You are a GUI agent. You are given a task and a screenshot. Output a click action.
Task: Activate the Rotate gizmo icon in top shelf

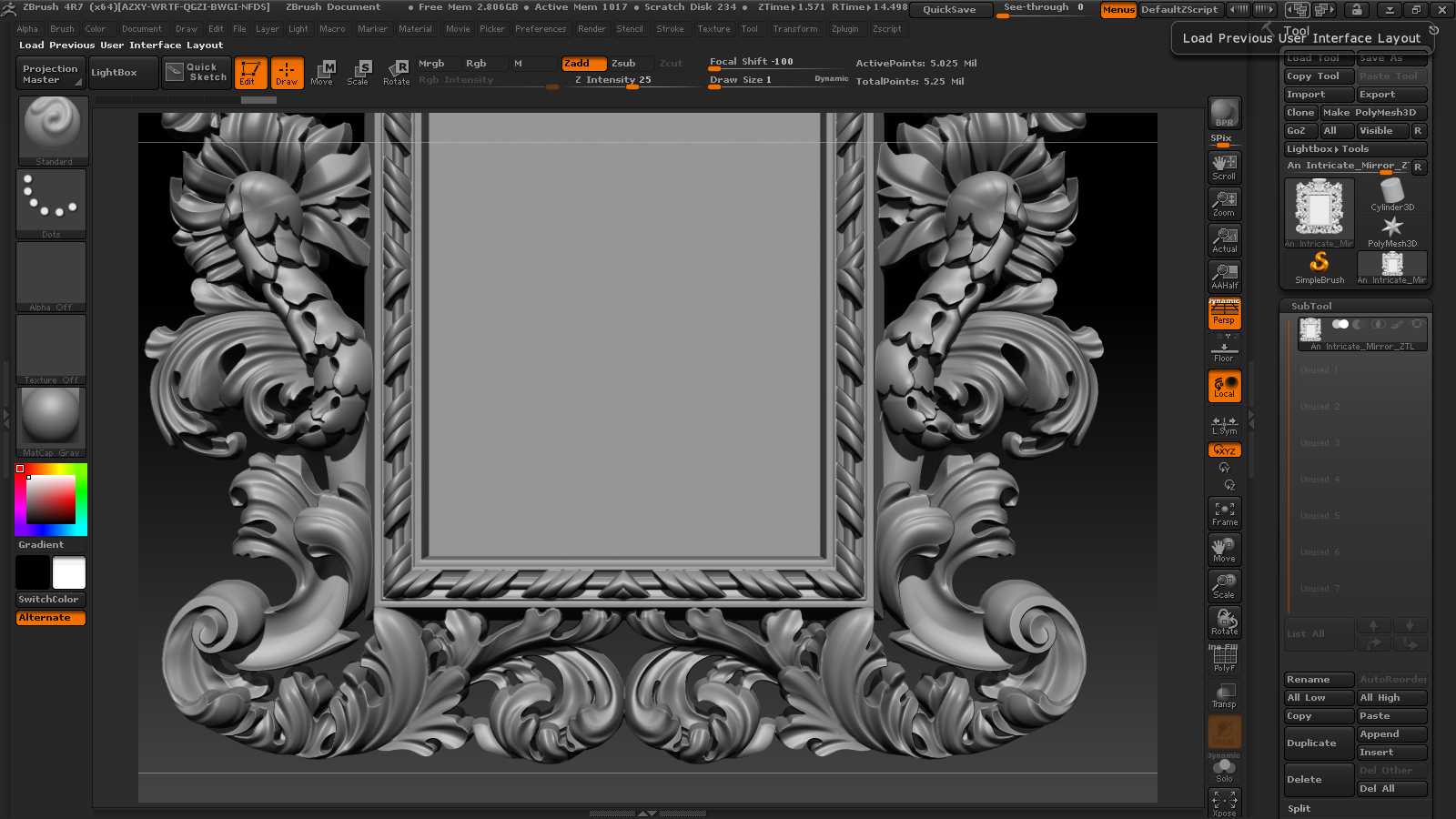397,72
